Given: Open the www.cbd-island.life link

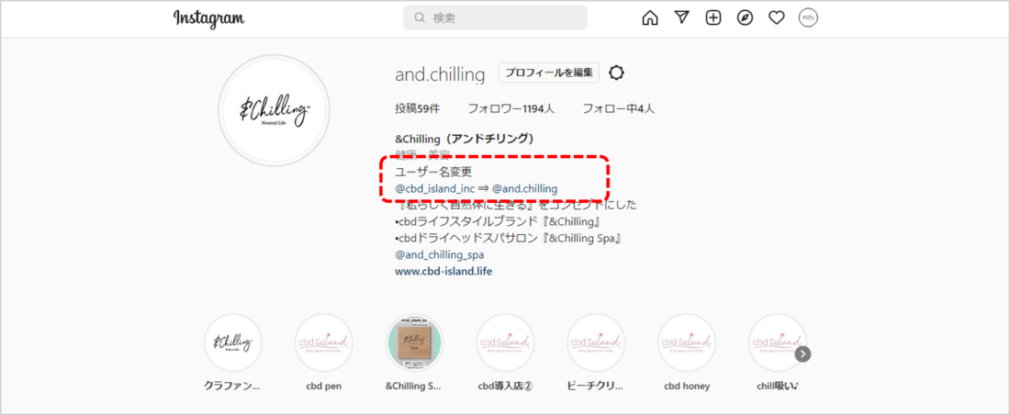Looking at the screenshot, I should 443,271.
